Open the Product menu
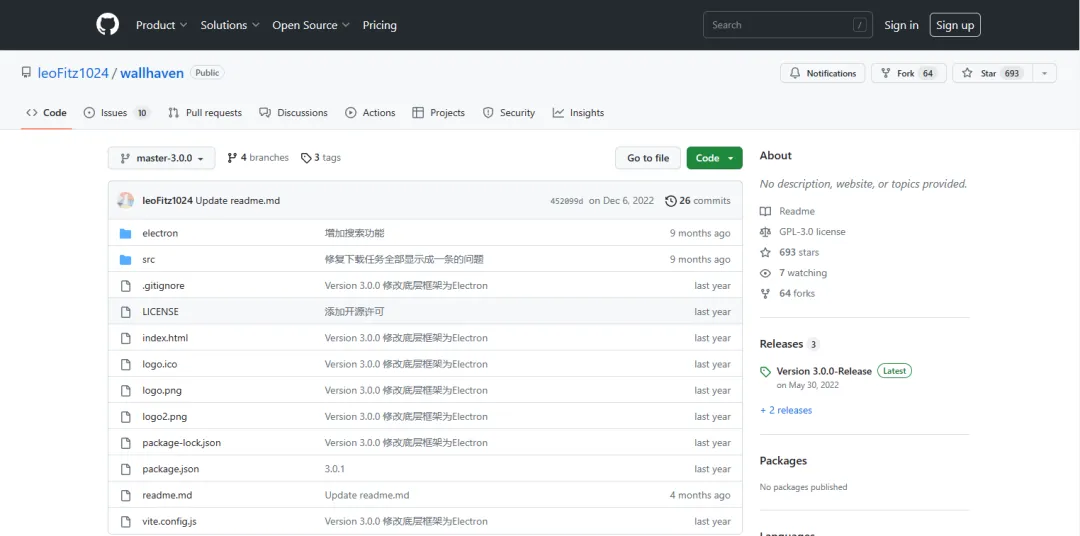The image size is (1080, 536). (161, 25)
